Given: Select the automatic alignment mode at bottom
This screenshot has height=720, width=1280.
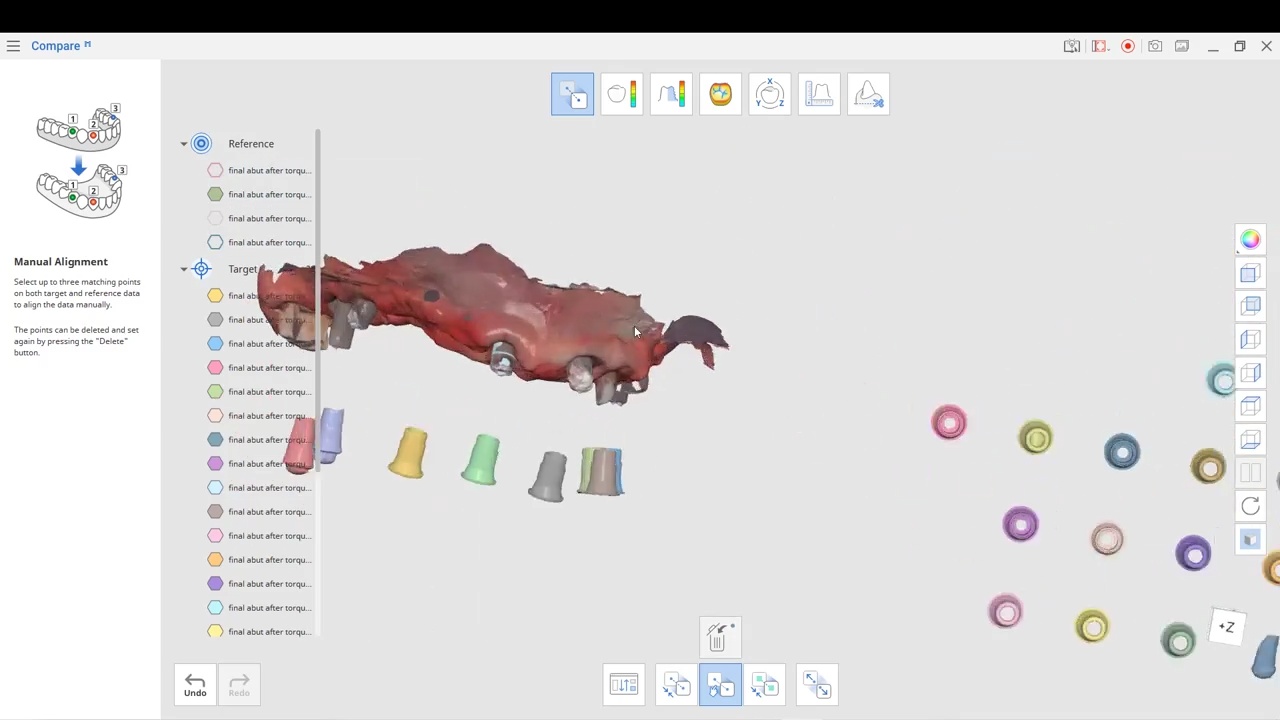Looking at the screenshot, I should click(677, 685).
